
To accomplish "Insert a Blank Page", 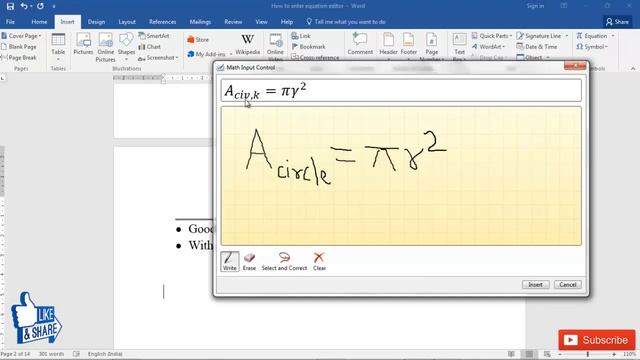I will click(x=19, y=47).
